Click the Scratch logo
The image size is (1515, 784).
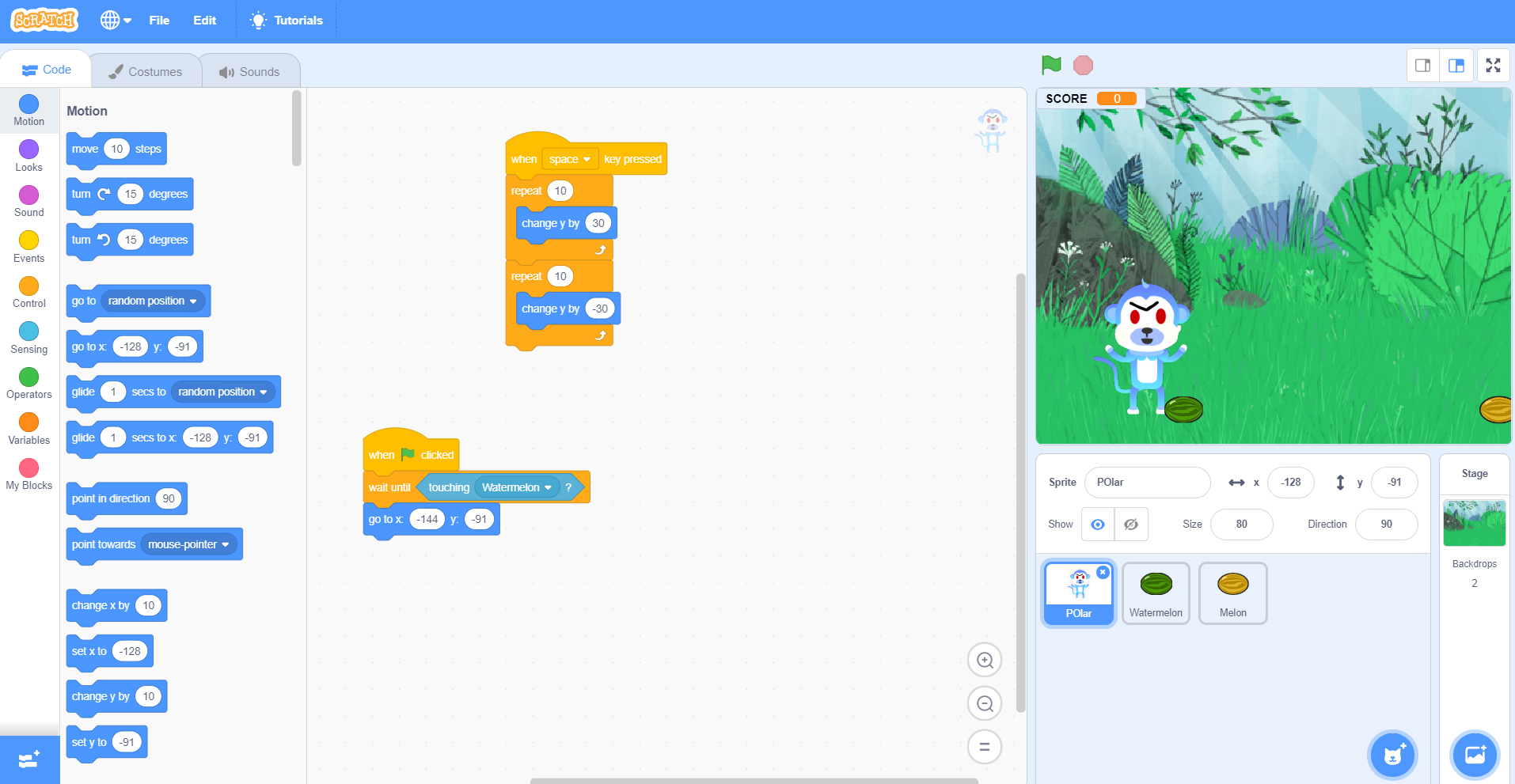click(x=44, y=20)
